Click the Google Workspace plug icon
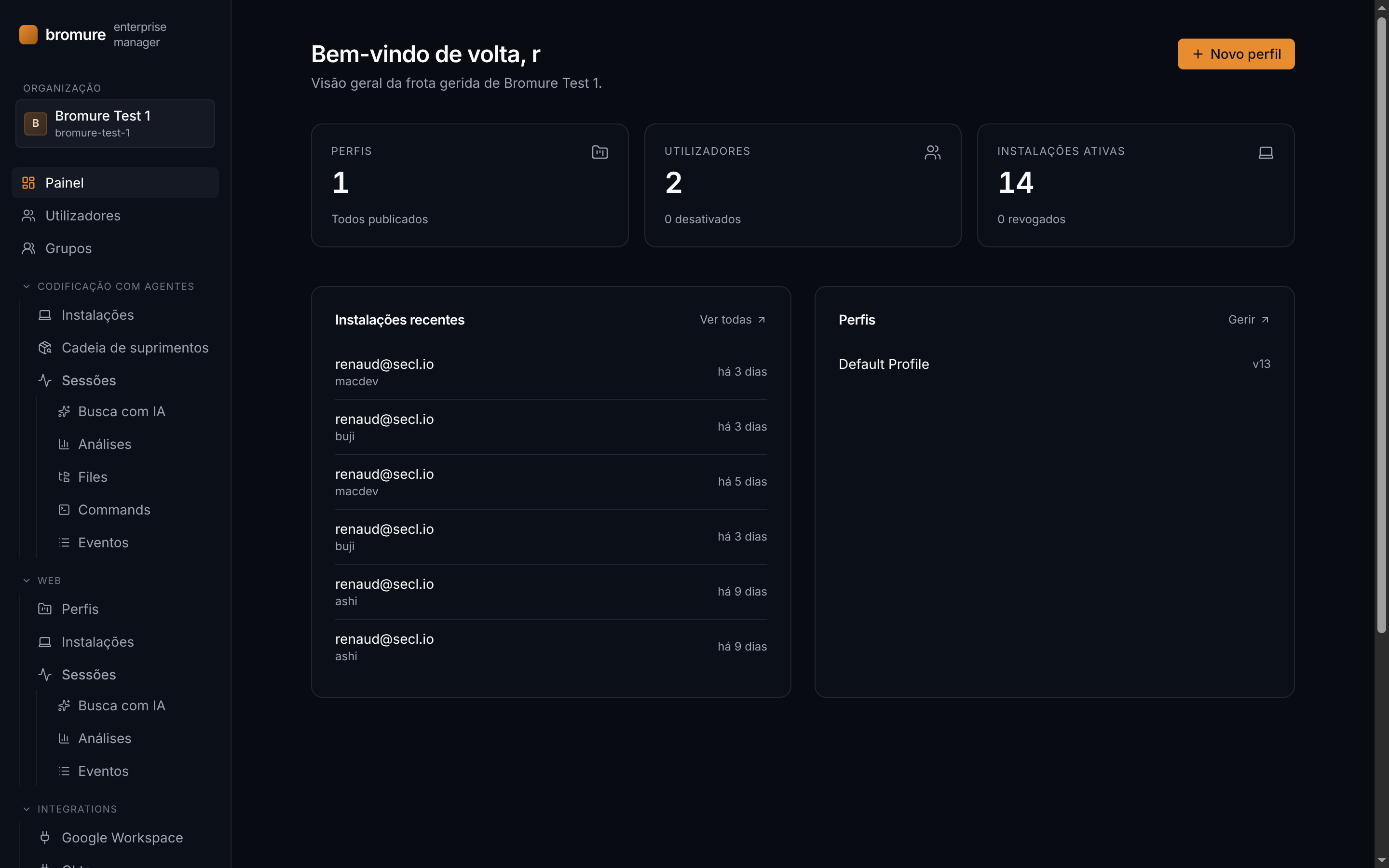Image resolution: width=1389 pixels, height=868 pixels. pyautogui.click(x=45, y=838)
